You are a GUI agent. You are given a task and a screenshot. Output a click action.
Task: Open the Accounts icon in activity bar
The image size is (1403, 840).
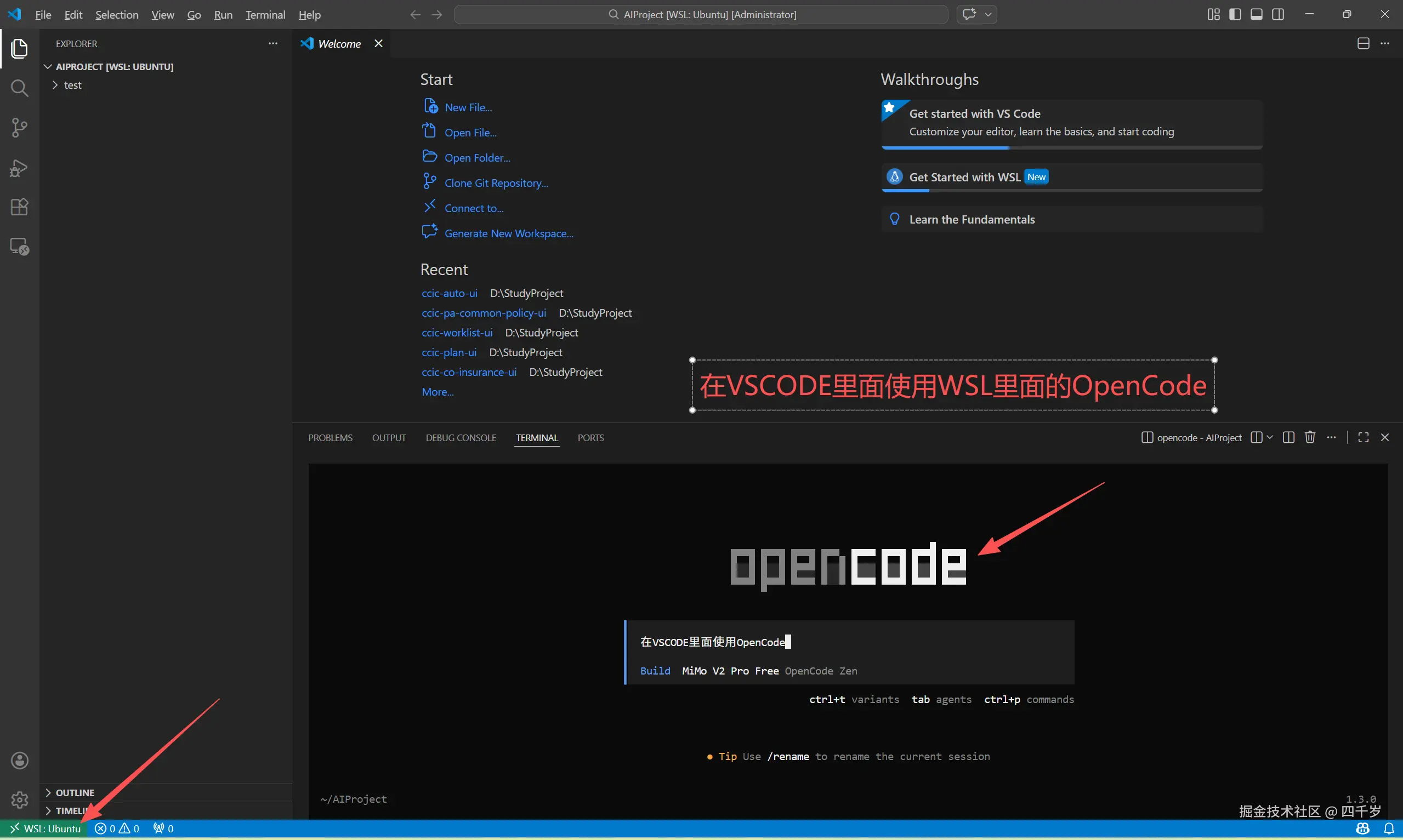[19, 760]
